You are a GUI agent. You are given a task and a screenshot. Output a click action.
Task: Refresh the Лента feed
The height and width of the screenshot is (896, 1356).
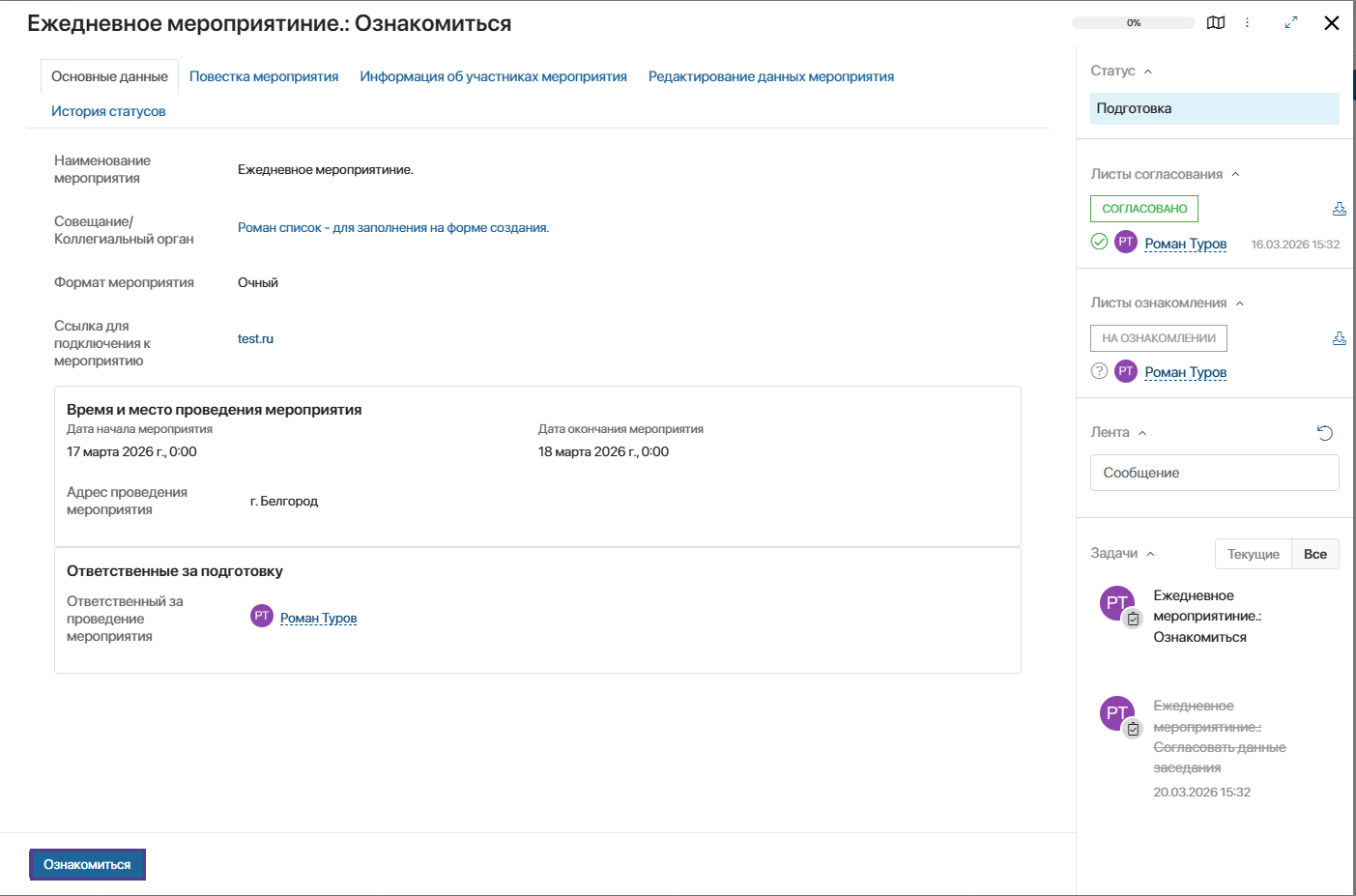pos(1325,433)
